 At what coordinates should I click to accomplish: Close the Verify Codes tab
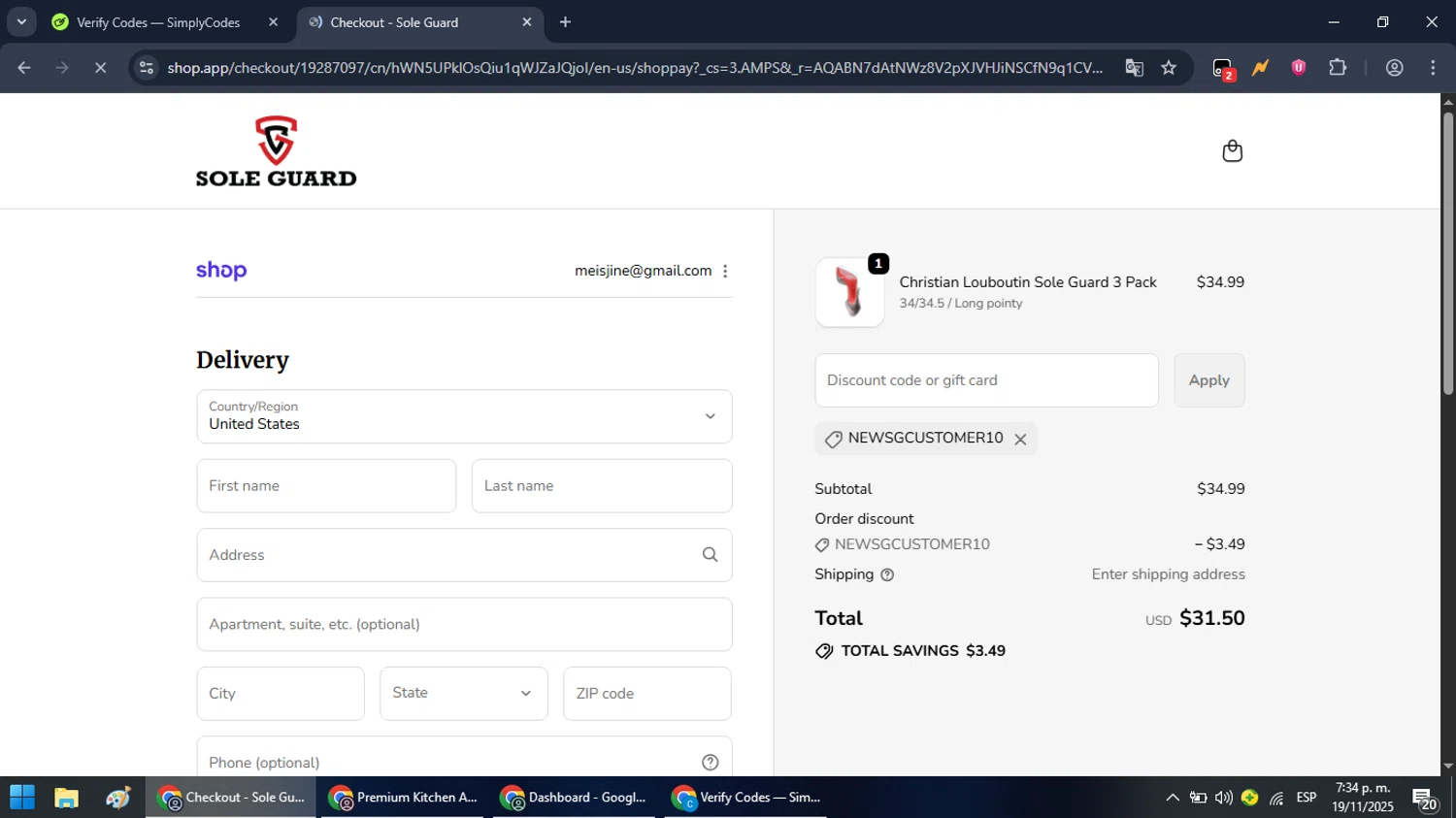click(x=273, y=22)
